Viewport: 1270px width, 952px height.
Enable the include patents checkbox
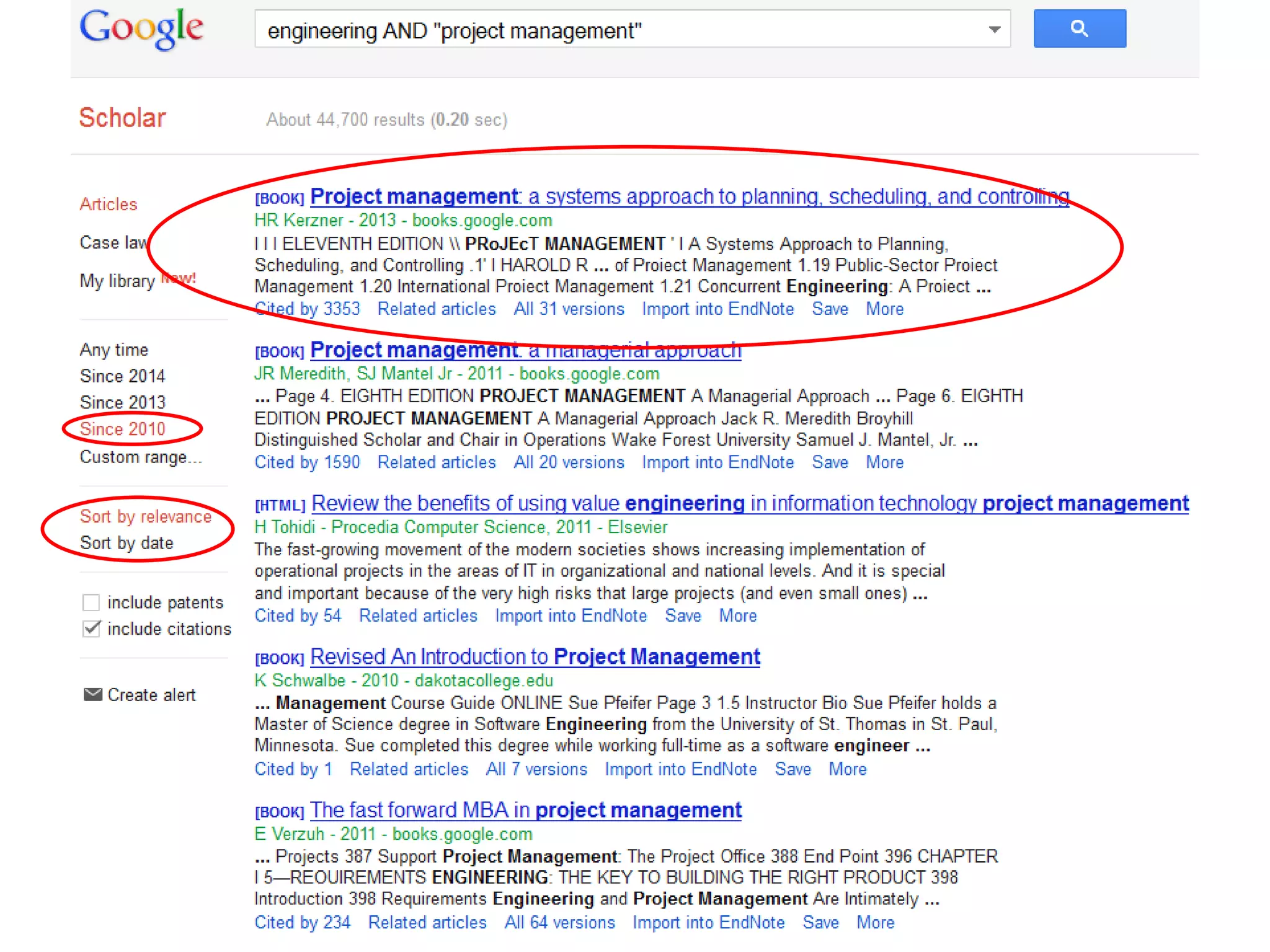coord(91,602)
